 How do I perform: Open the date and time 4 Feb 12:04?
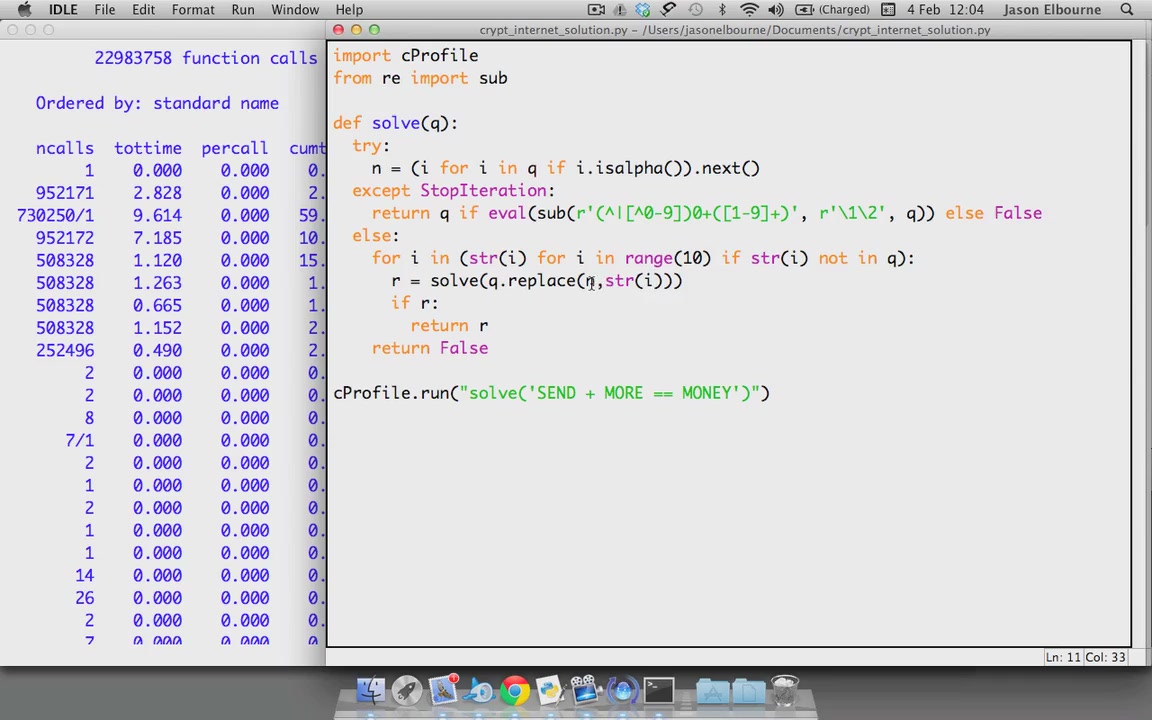coord(945,10)
